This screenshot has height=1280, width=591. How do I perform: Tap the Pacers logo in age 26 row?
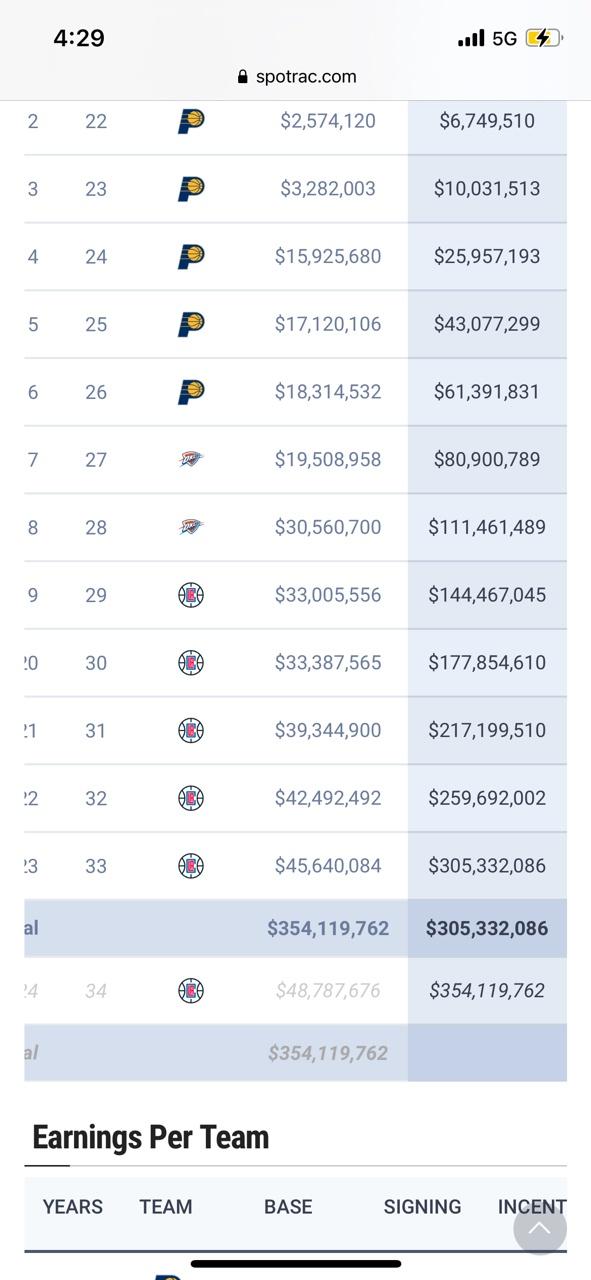191,392
